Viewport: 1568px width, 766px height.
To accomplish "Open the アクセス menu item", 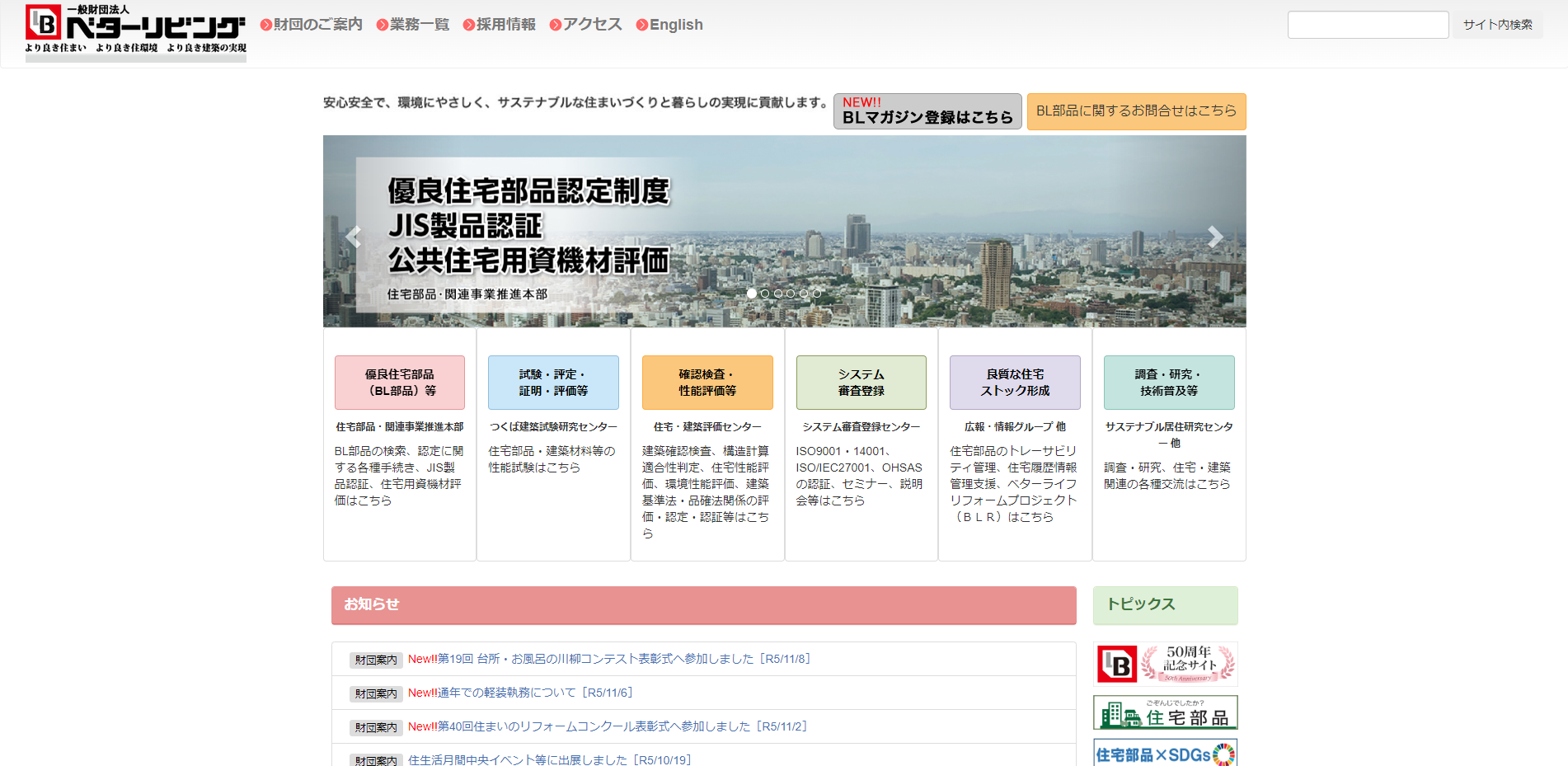I will [591, 24].
